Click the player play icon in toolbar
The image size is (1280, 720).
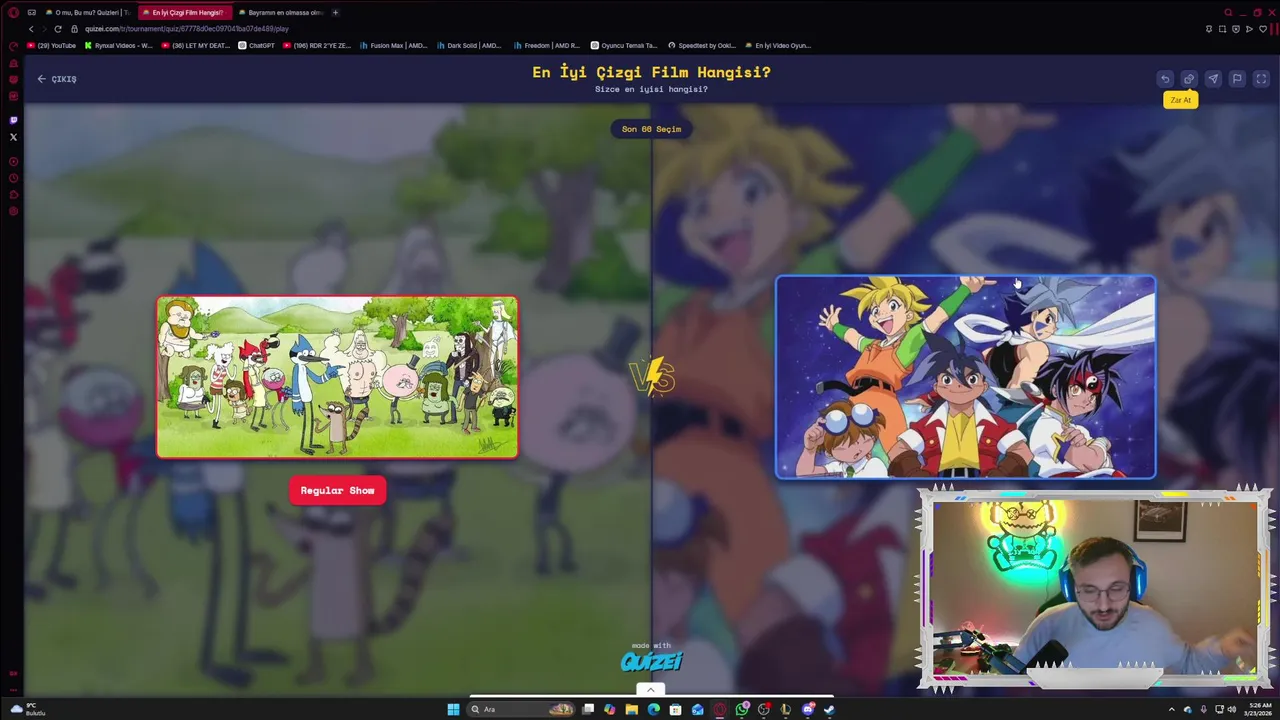[x=1249, y=29]
